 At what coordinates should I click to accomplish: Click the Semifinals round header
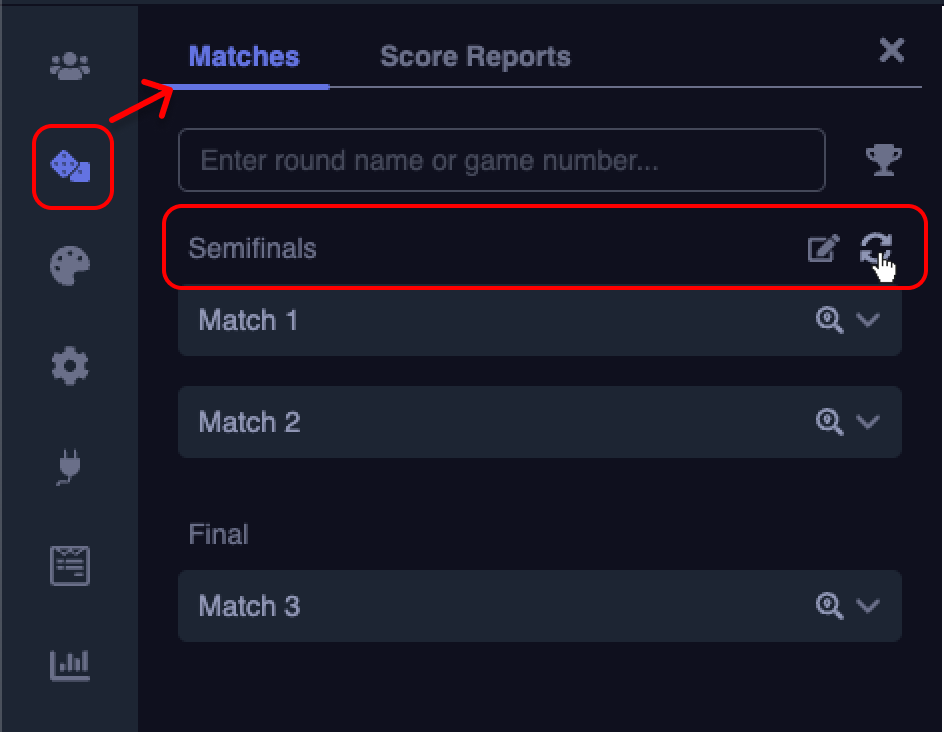point(400,249)
